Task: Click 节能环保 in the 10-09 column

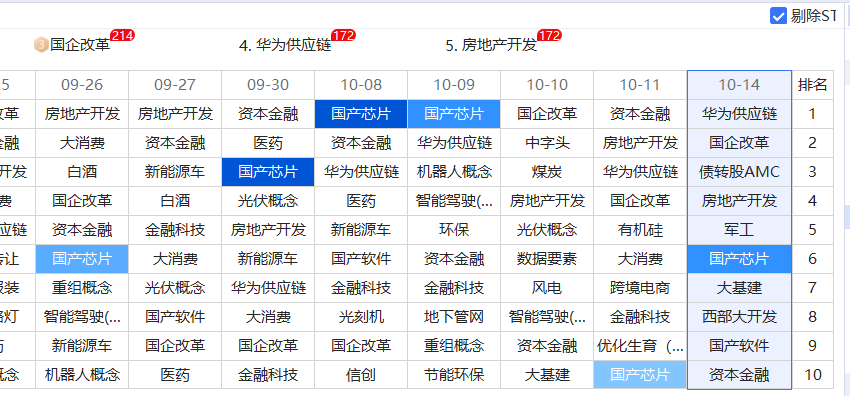Action: point(454,375)
